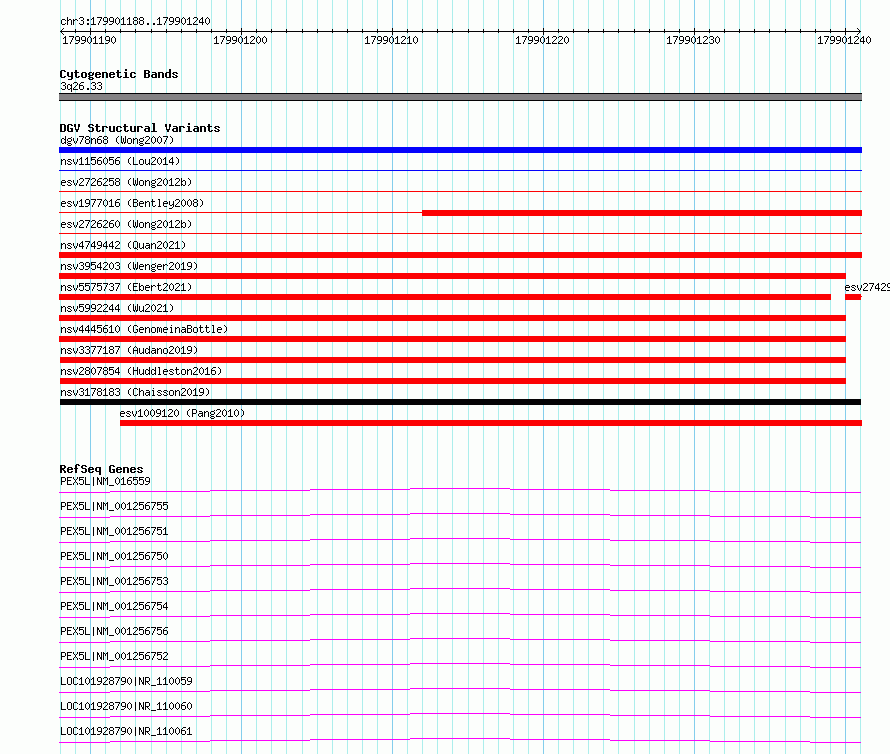The height and width of the screenshot is (754, 890).
Task: Select variant label nsv4749442 (Quan2021)
Action: [123, 245]
